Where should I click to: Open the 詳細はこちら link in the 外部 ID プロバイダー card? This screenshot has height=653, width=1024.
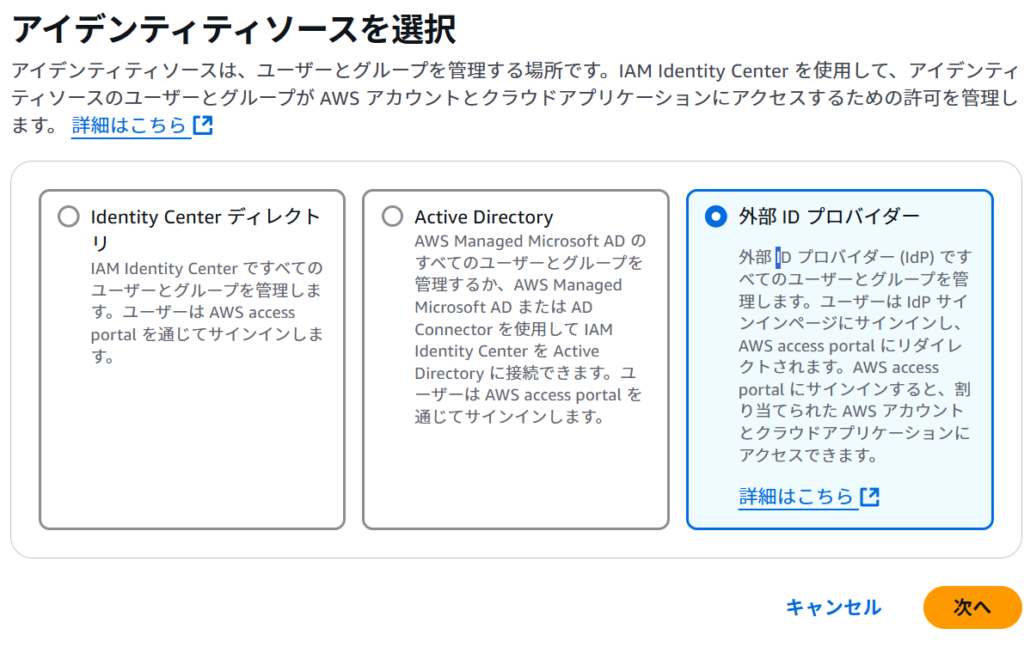(796, 496)
